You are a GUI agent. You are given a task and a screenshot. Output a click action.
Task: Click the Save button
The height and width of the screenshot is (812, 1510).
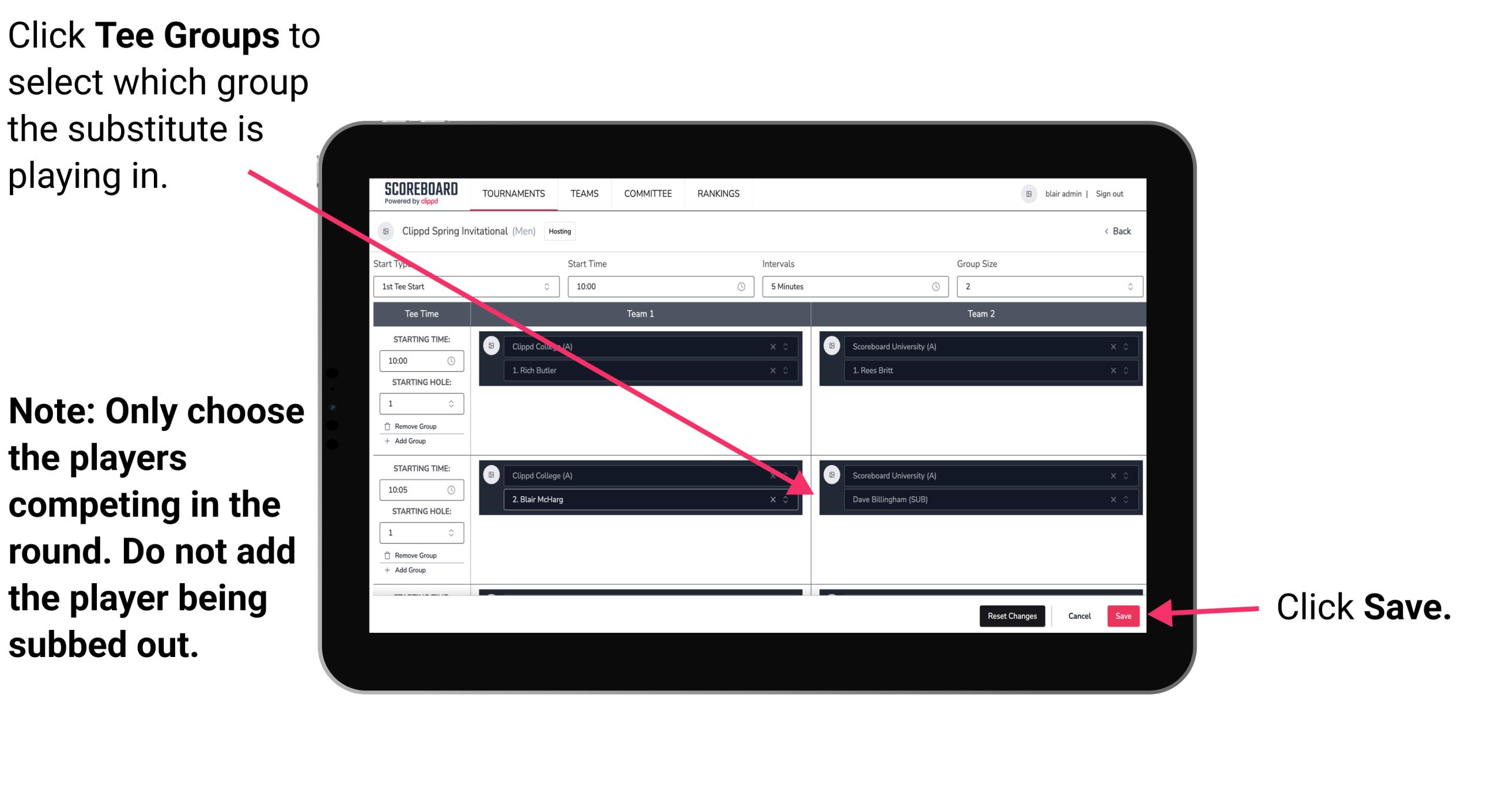(1123, 615)
